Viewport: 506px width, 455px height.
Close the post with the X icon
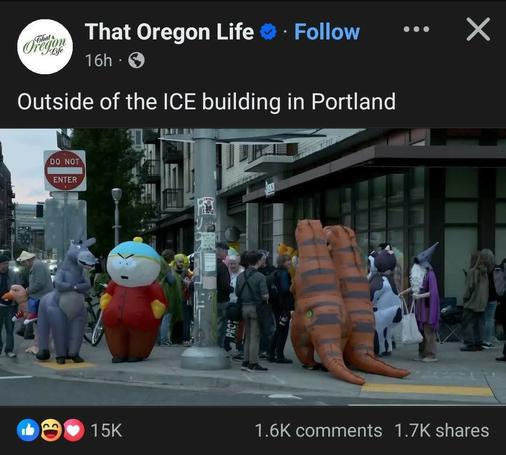pyautogui.click(x=478, y=29)
